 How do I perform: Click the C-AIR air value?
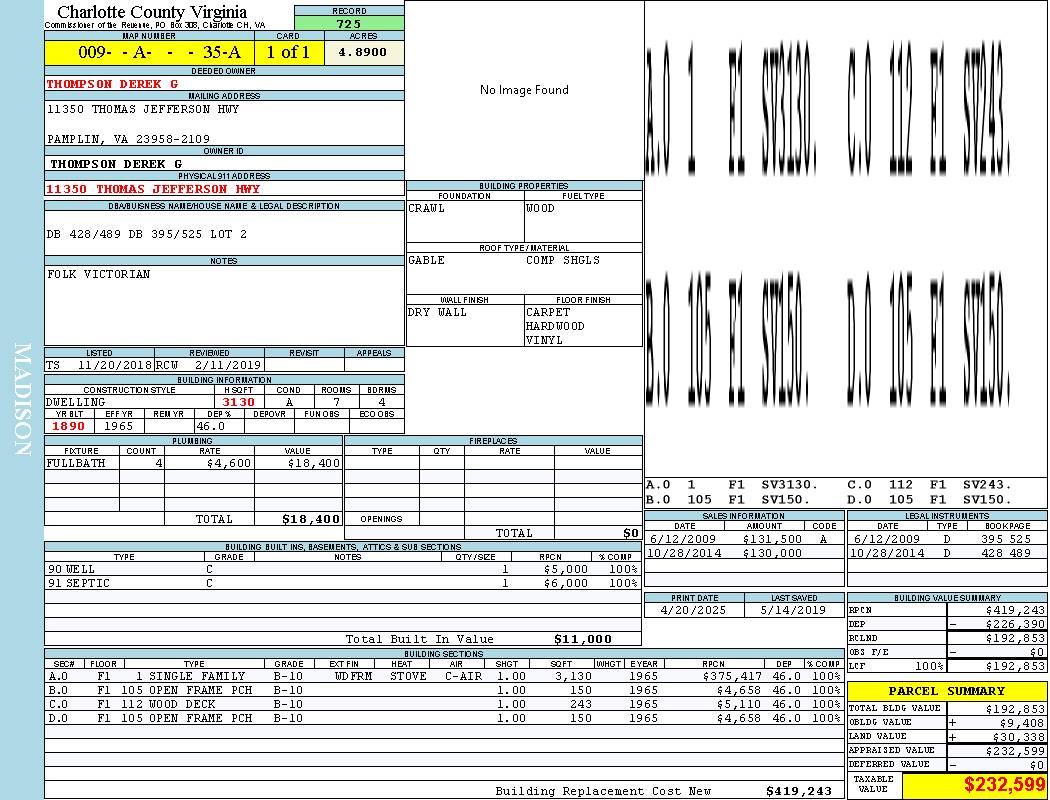(x=463, y=676)
